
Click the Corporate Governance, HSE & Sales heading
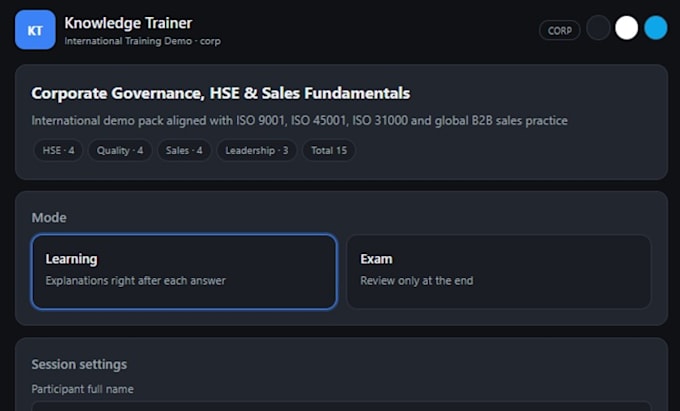click(x=220, y=93)
